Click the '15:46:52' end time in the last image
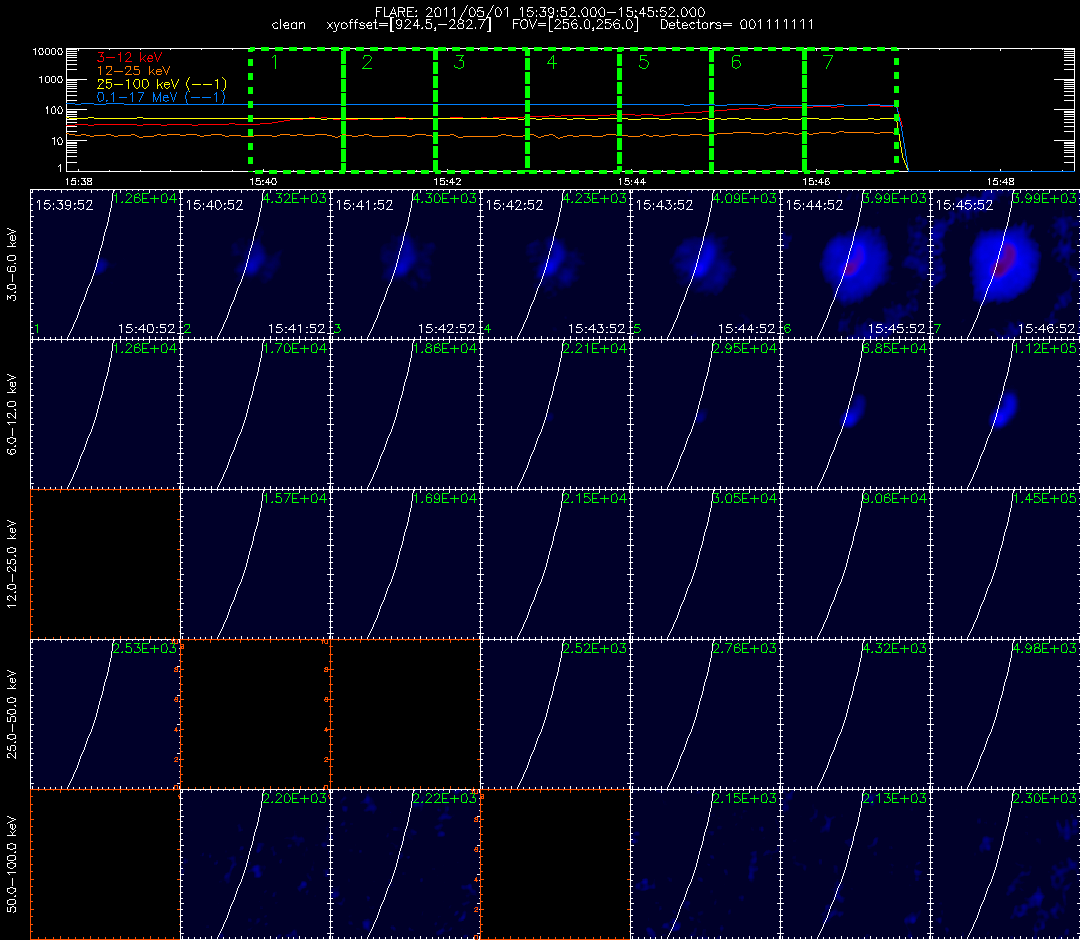Screen dimensions: 1080x940 [1047, 328]
